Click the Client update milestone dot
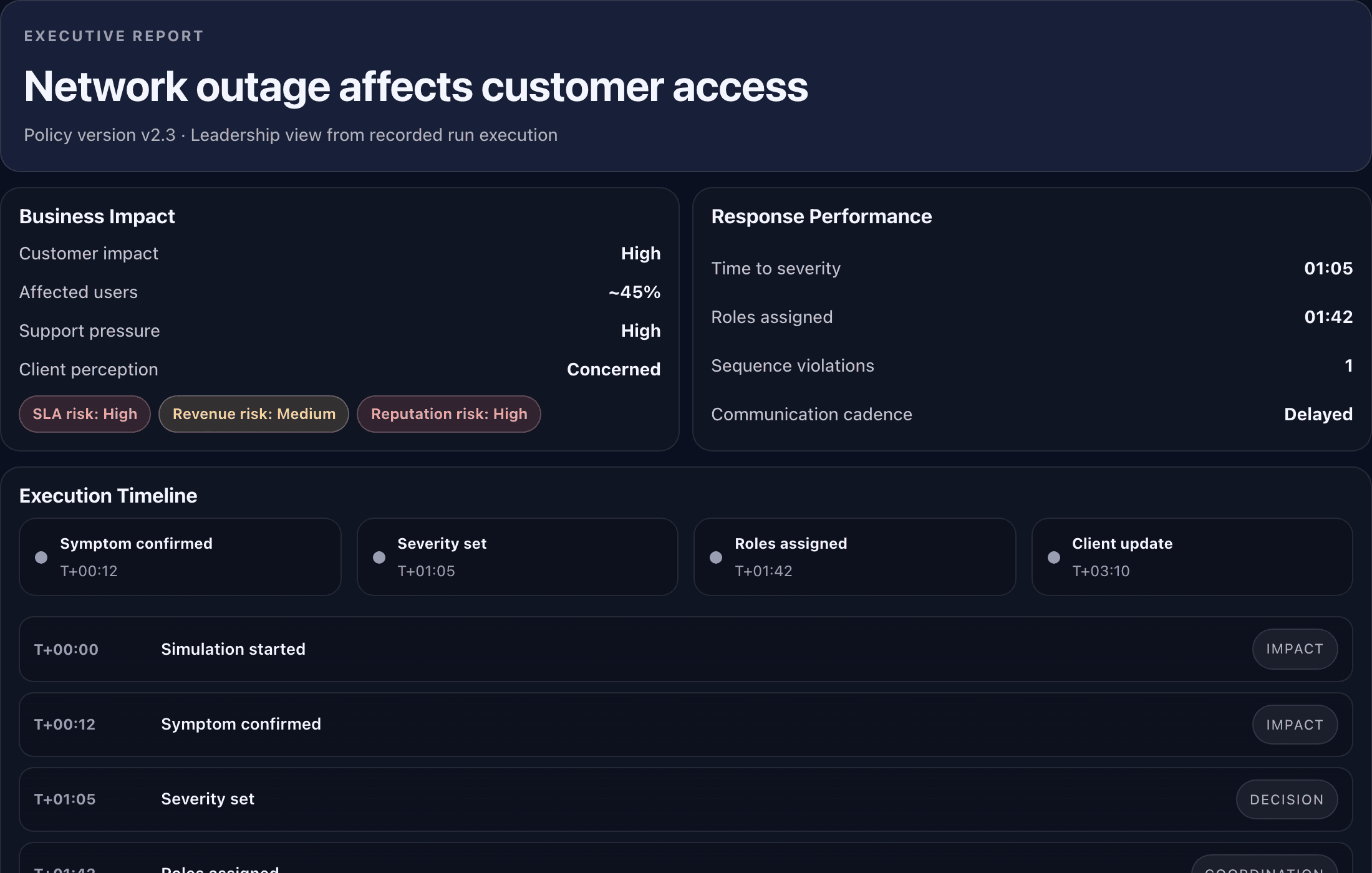Screen dimensions: 1372x873 1054,557
